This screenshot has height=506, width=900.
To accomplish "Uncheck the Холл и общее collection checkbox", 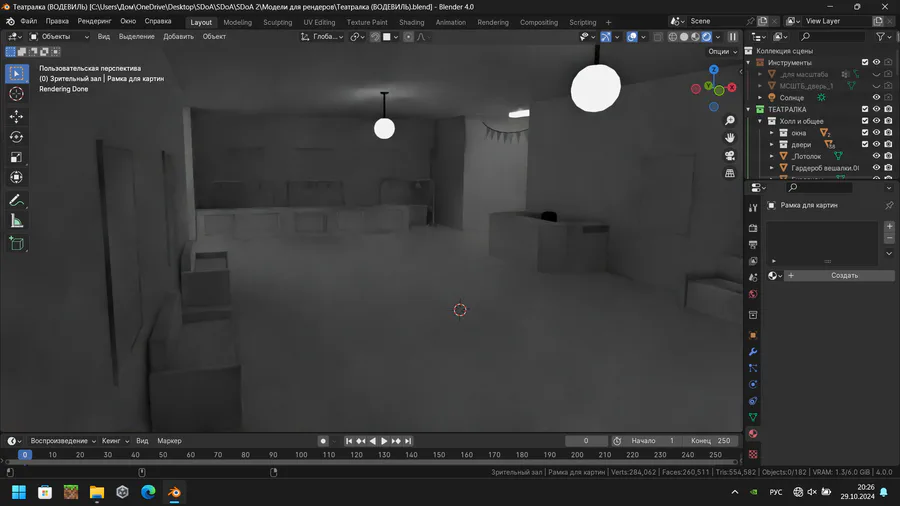I will (x=865, y=120).
